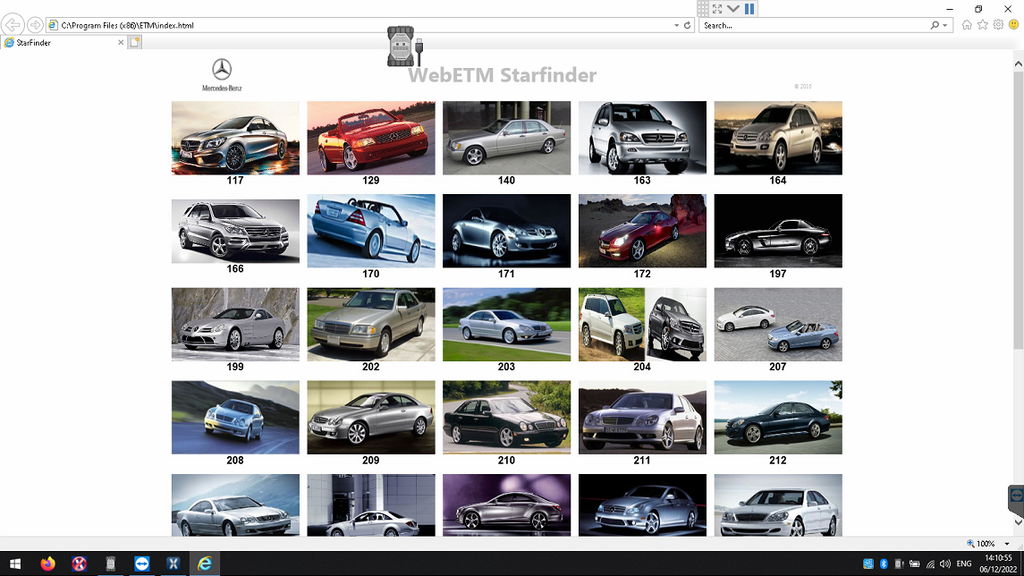
Task: Open Favorites using the star icon
Action: [982, 25]
